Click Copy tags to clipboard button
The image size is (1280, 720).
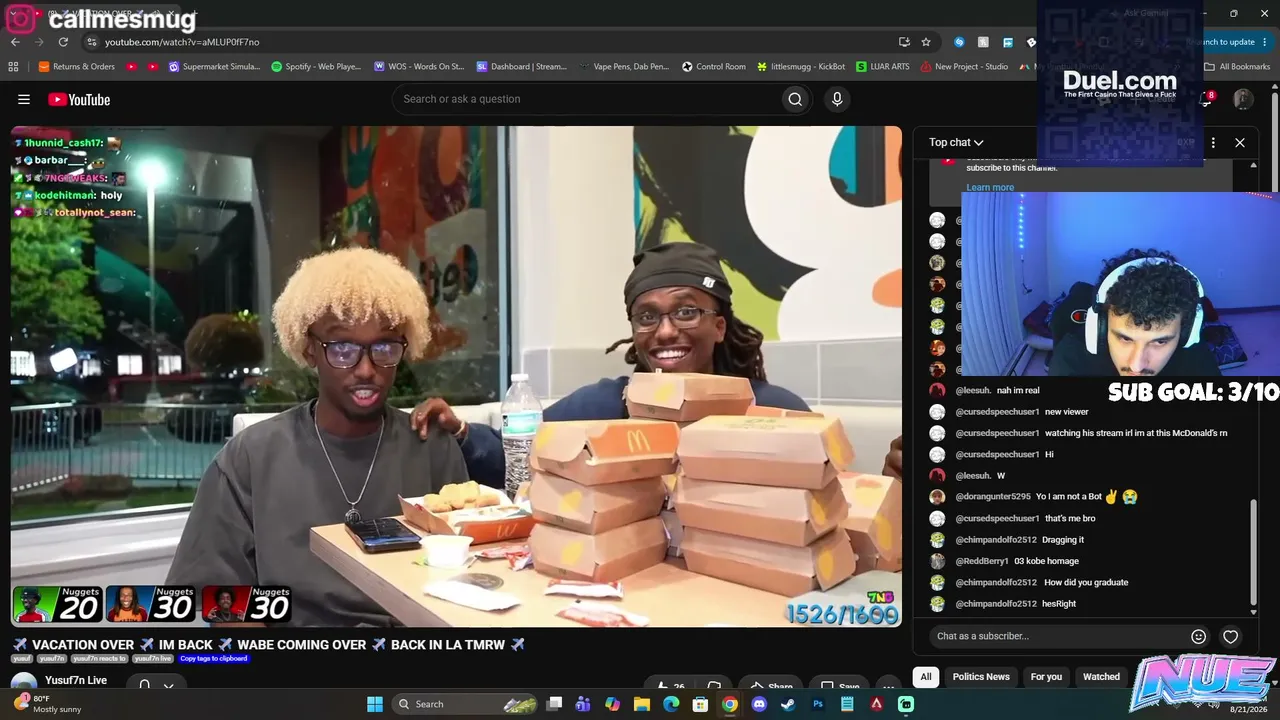213,659
